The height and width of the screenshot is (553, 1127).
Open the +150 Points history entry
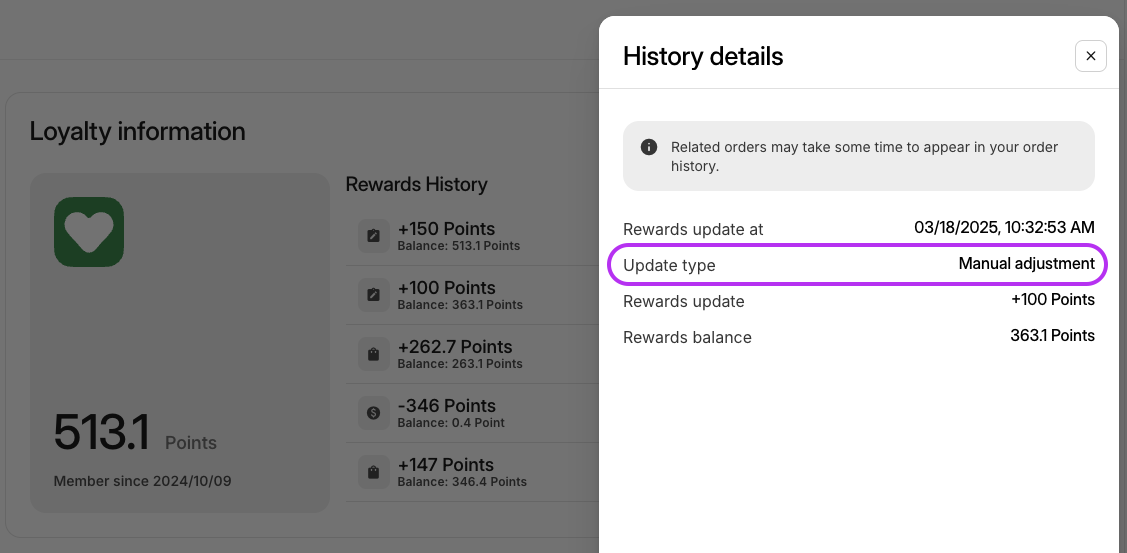click(x=473, y=236)
